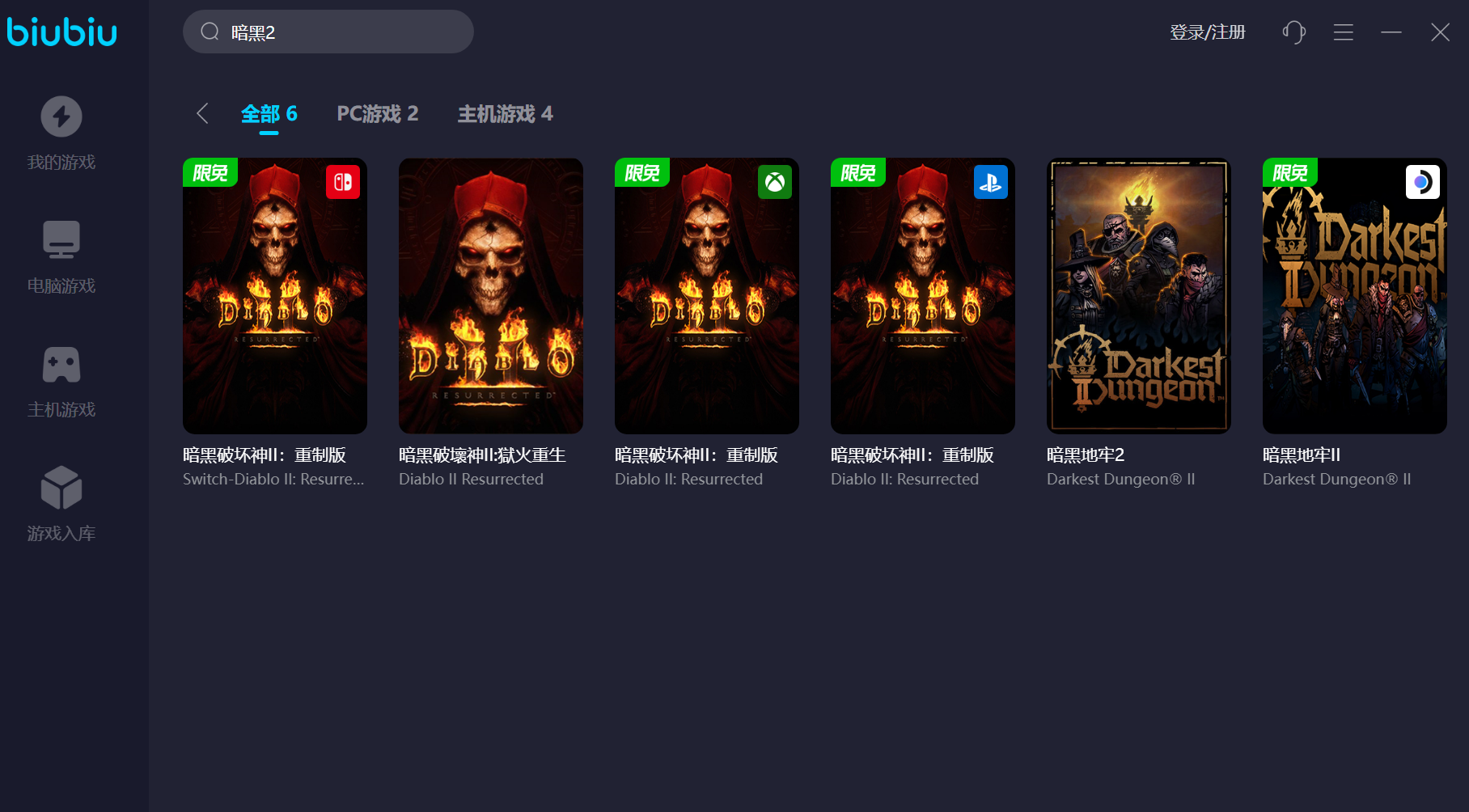Screen dimensions: 1469x812
Task: Click the 暗黑地牢II game title text
Action: [x=1302, y=455]
